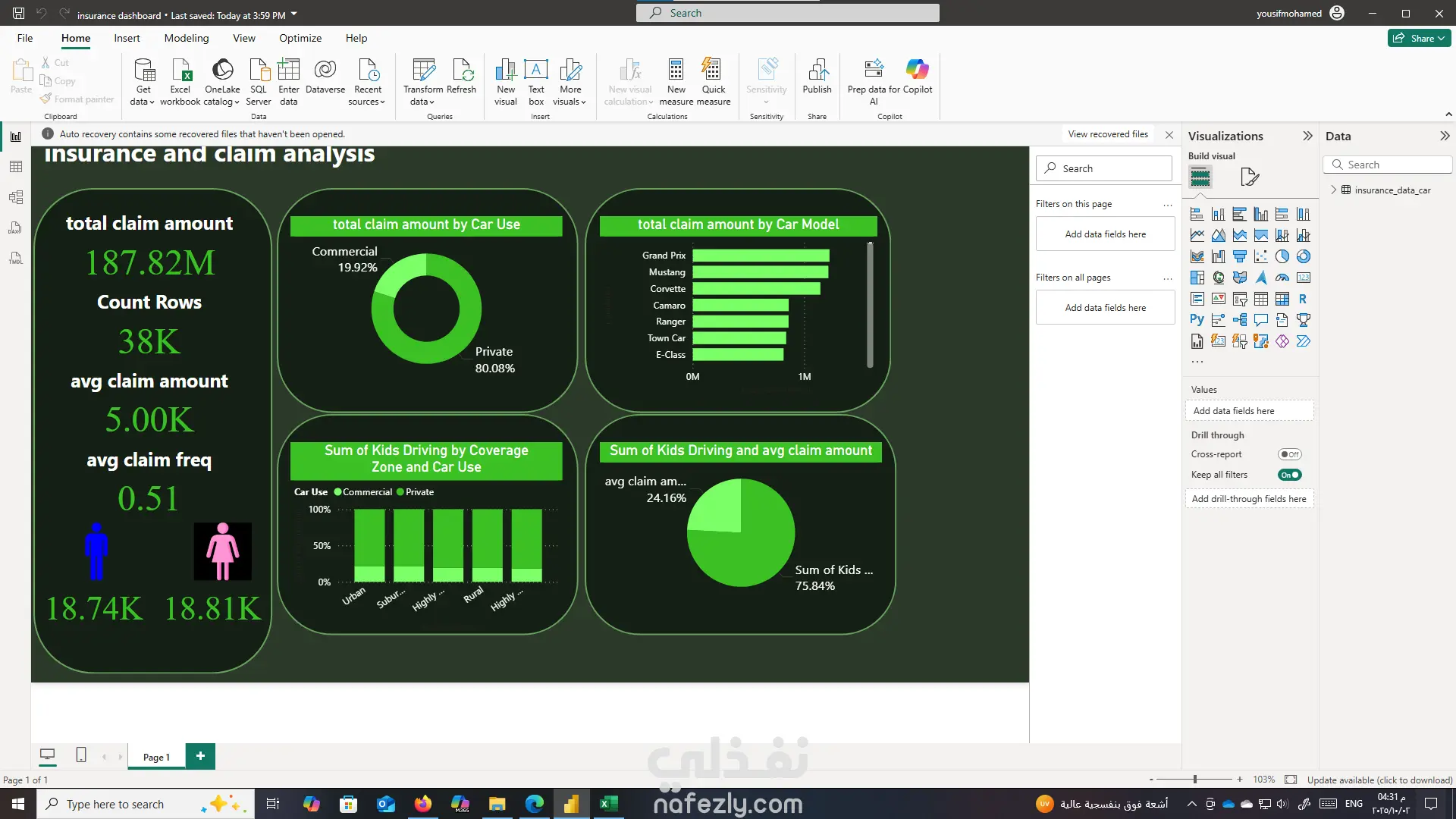This screenshot has height=819, width=1456.
Task: Expand the insurance_data_car table
Action: pyautogui.click(x=1334, y=190)
